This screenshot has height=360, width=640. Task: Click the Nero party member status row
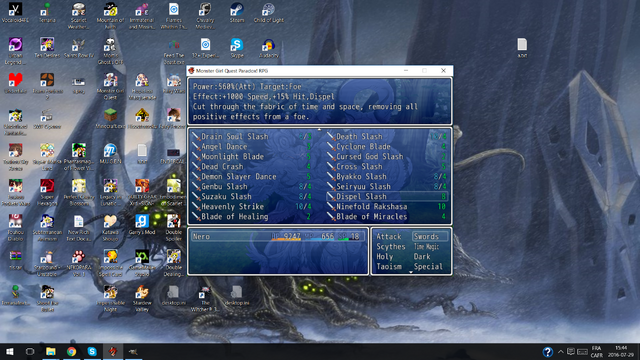(278, 236)
